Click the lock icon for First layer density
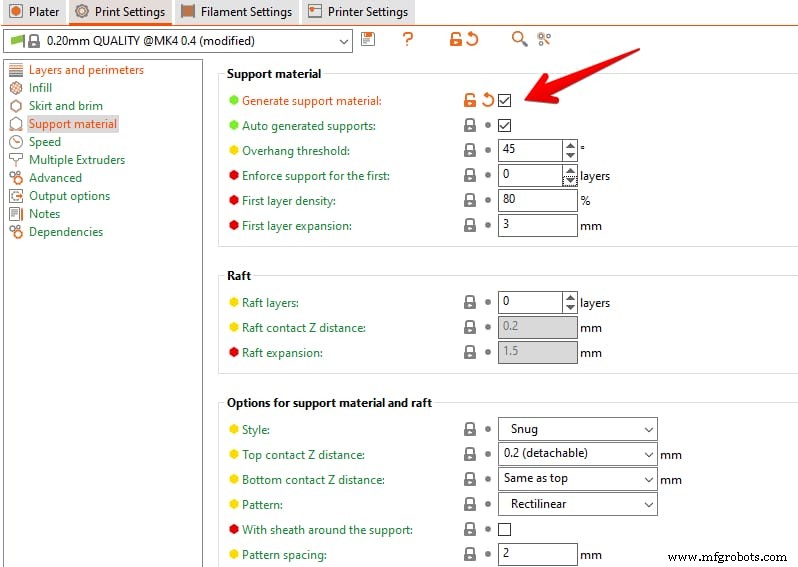This screenshot has width=798, height=567. click(469, 200)
